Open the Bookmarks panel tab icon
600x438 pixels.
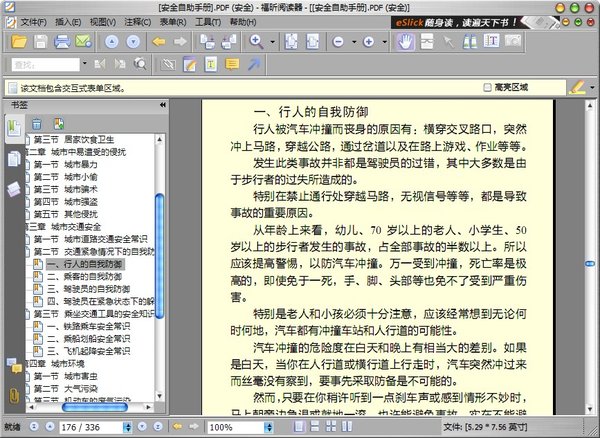point(14,128)
